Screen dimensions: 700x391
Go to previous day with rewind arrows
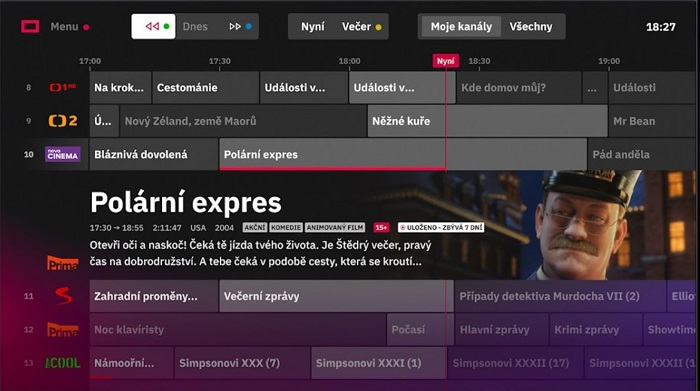pyautogui.click(x=153, y=26)
